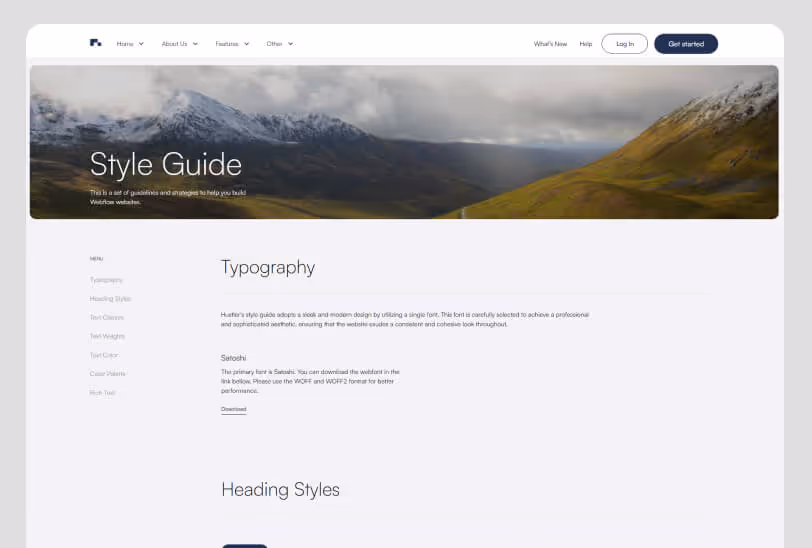Select Text Color in side menu
The height and width of the screenshot is (548, 812).
point(104,355)
